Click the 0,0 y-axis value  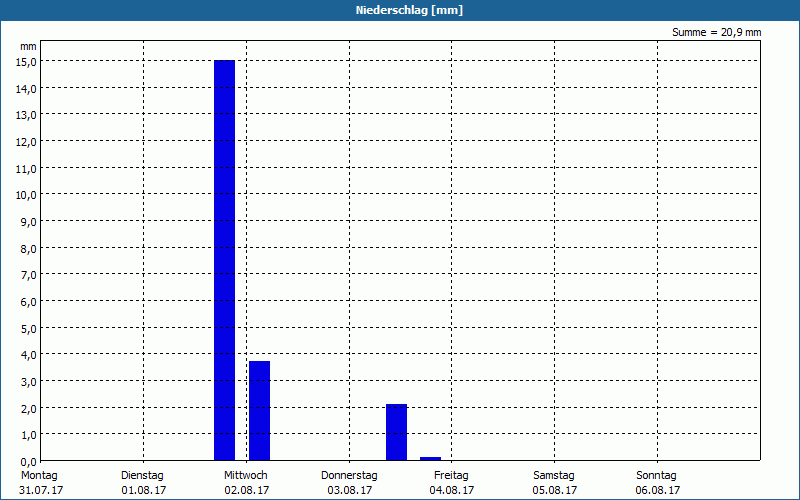[28, 461]
